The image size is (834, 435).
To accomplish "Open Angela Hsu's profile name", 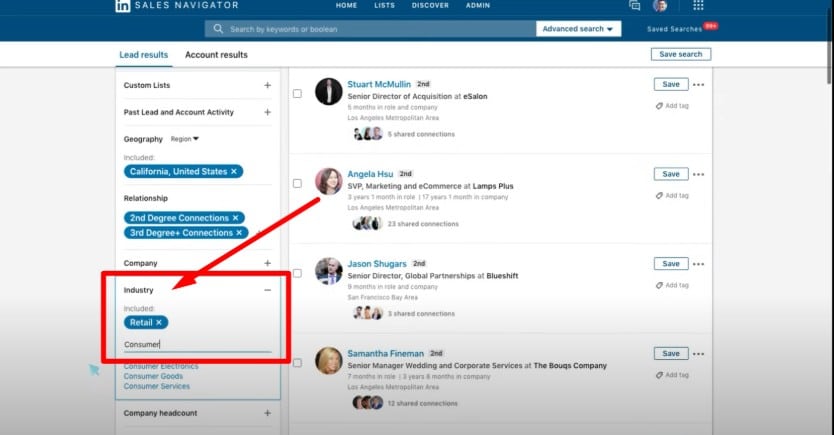I will [370, 174].
